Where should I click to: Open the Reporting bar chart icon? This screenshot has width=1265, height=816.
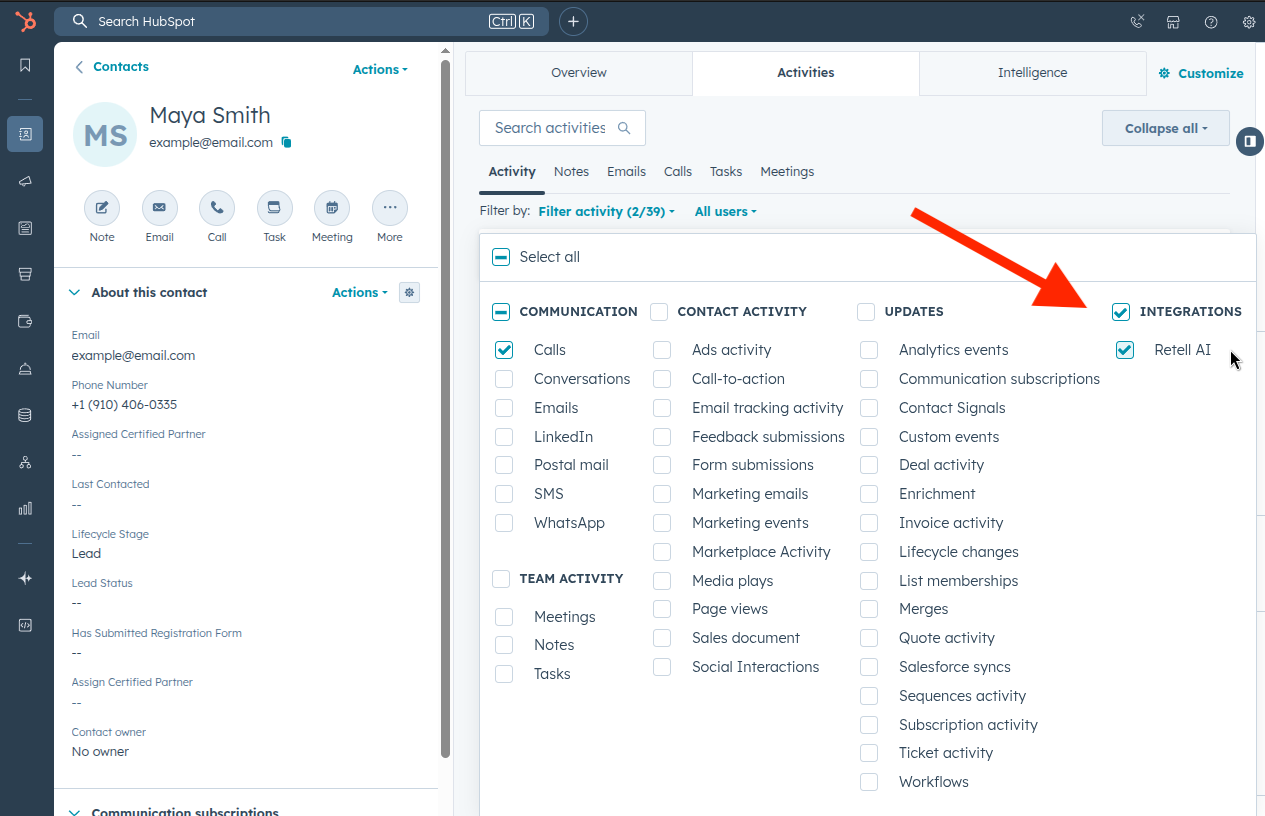pyautogui.click(x=25, y=508)
